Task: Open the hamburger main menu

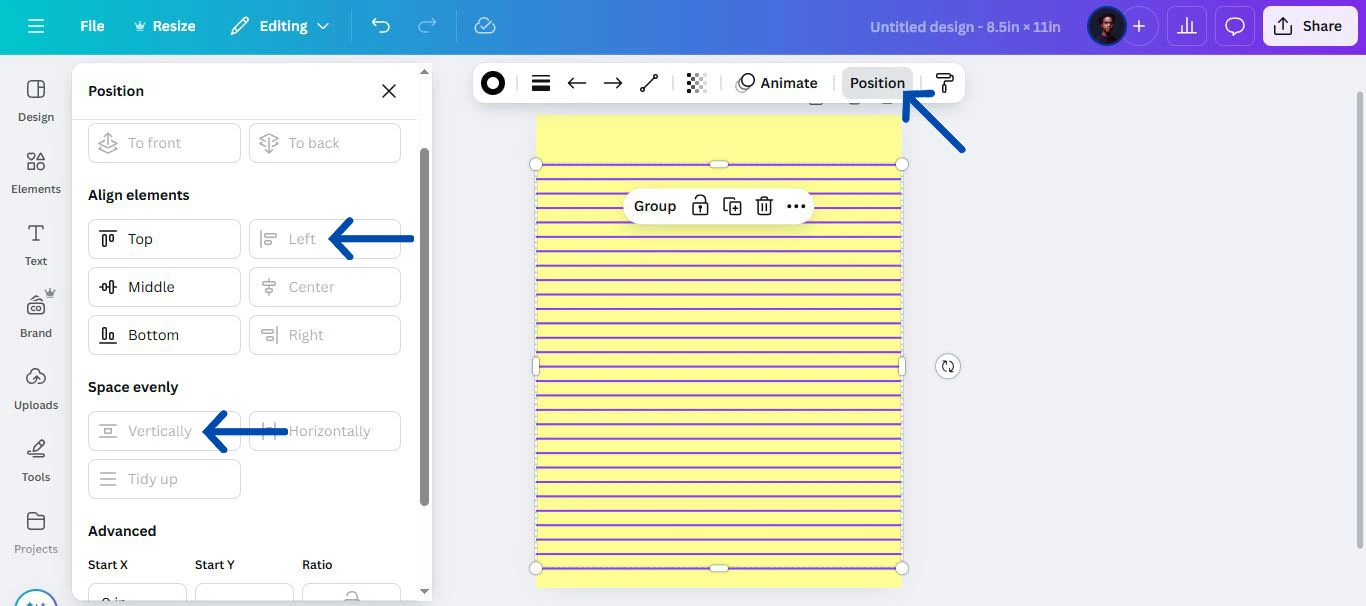Action: [x=36, y=26]
